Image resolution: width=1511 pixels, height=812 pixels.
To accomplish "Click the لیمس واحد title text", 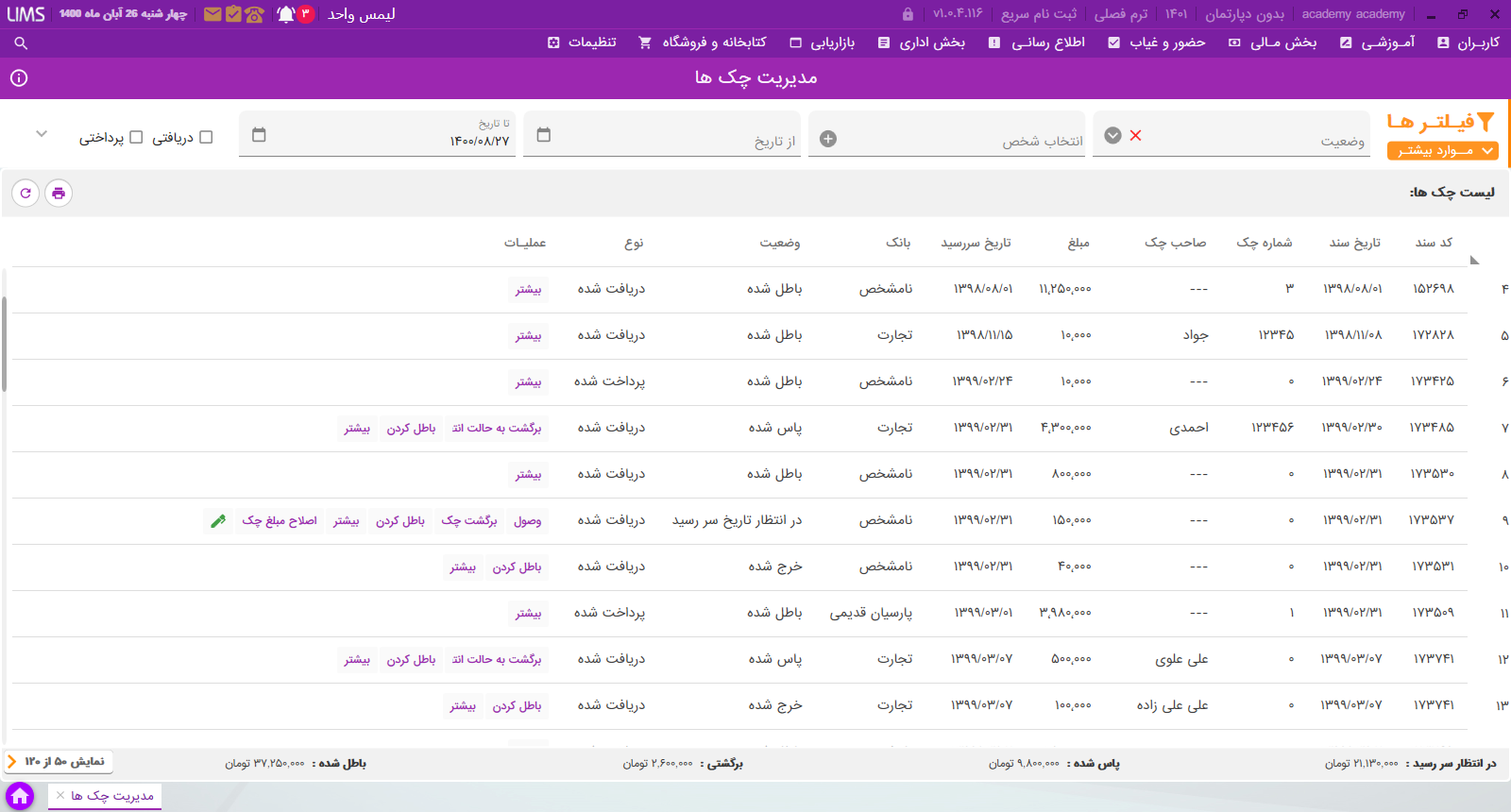I will (x=362, y=14).
